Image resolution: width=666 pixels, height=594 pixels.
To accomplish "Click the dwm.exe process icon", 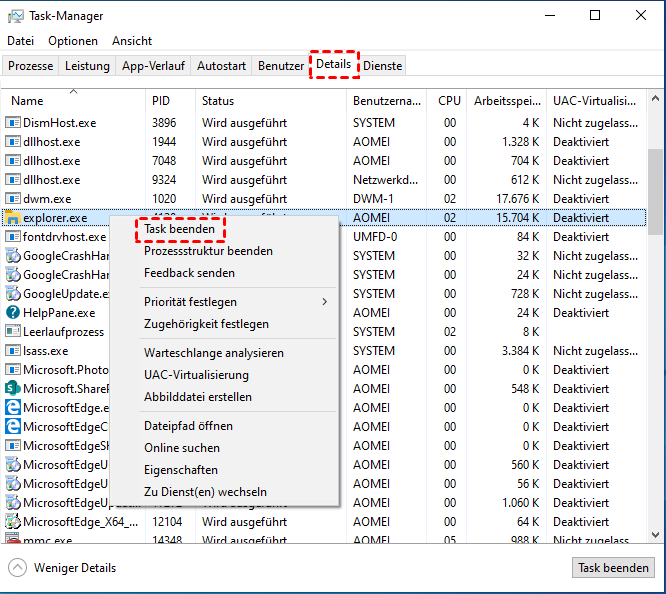I will [x=14, y=199].
